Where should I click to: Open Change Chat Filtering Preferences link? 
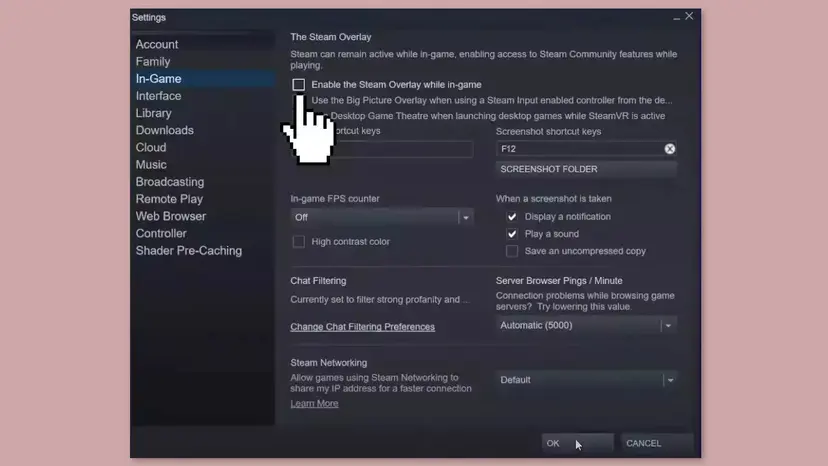[x=362, y=327]
